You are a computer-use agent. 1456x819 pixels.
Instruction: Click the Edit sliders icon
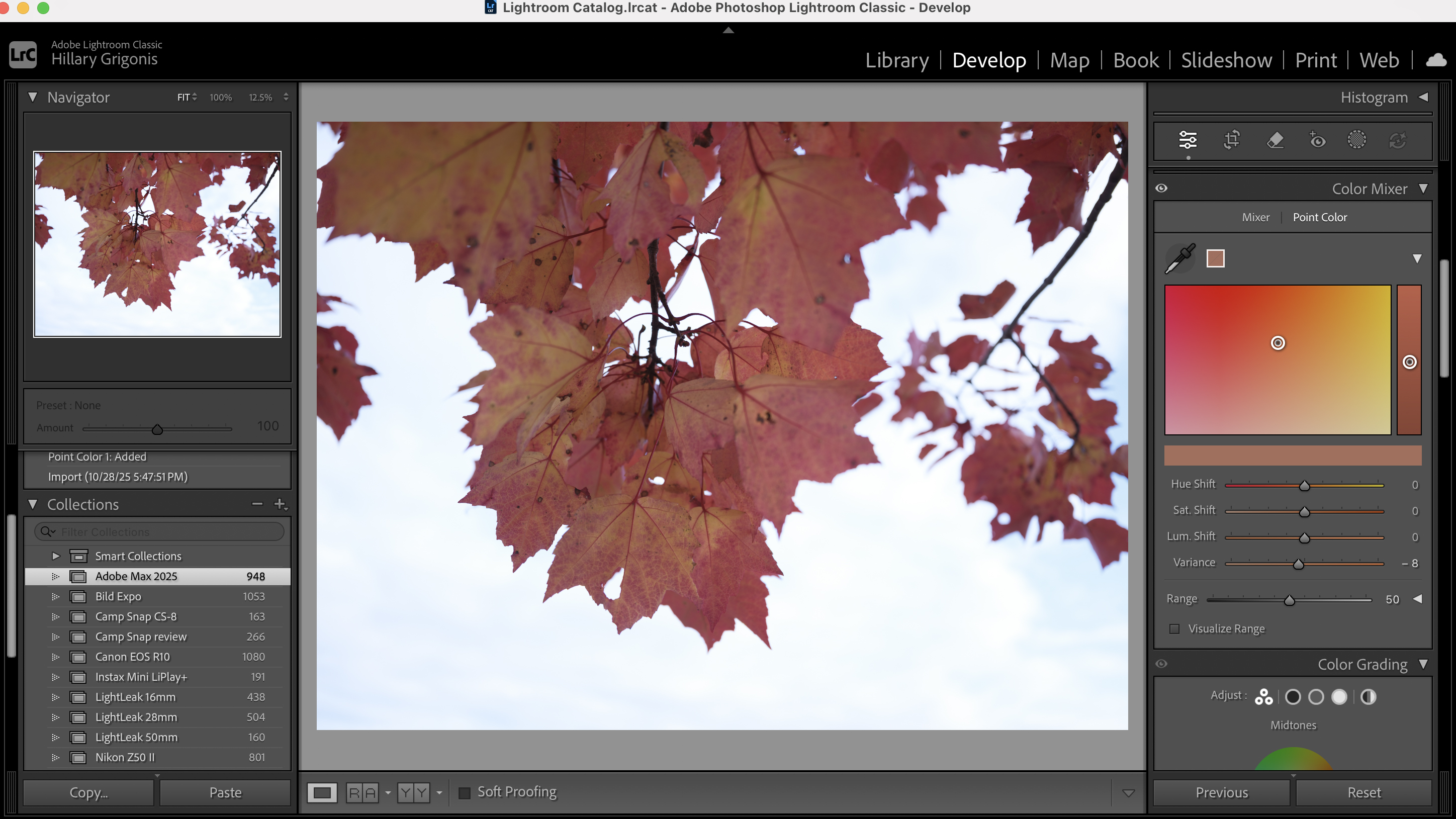1188,140
